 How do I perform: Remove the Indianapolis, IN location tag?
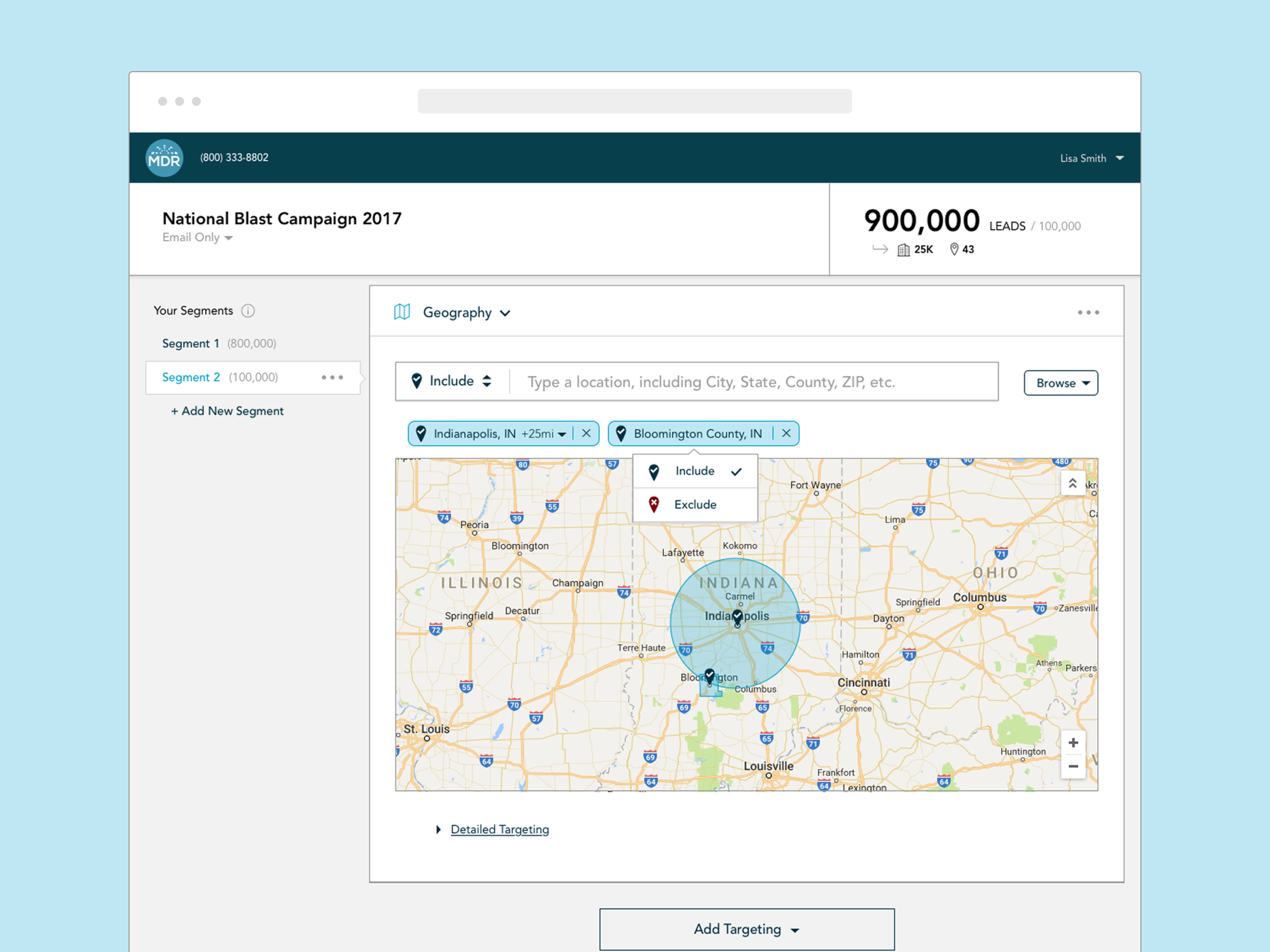pos(586,433)
